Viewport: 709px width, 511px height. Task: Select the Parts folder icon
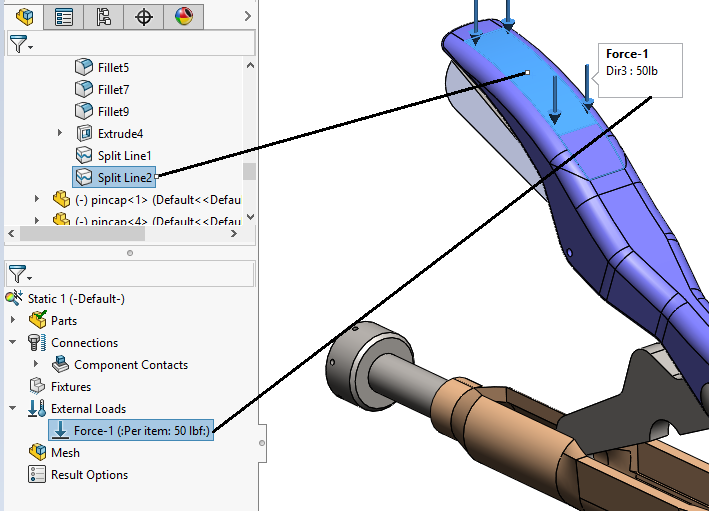point(38,320)
